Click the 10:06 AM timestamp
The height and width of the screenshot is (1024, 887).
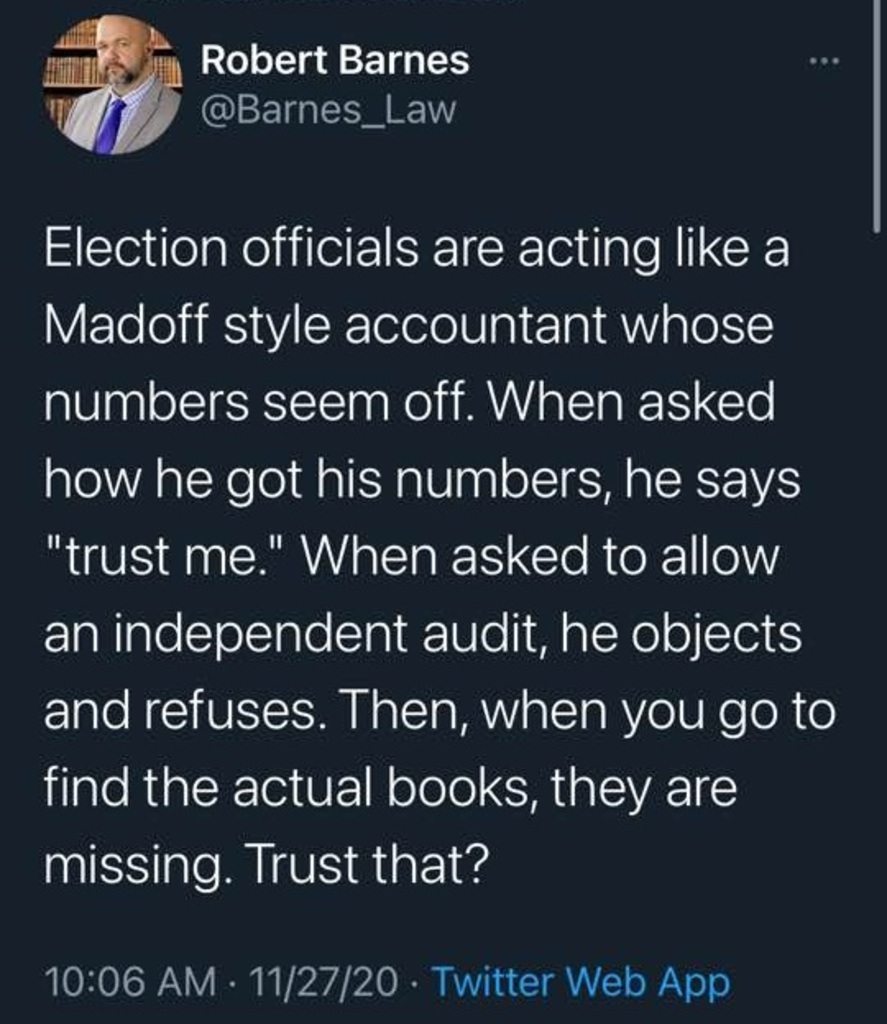point(130,982)
